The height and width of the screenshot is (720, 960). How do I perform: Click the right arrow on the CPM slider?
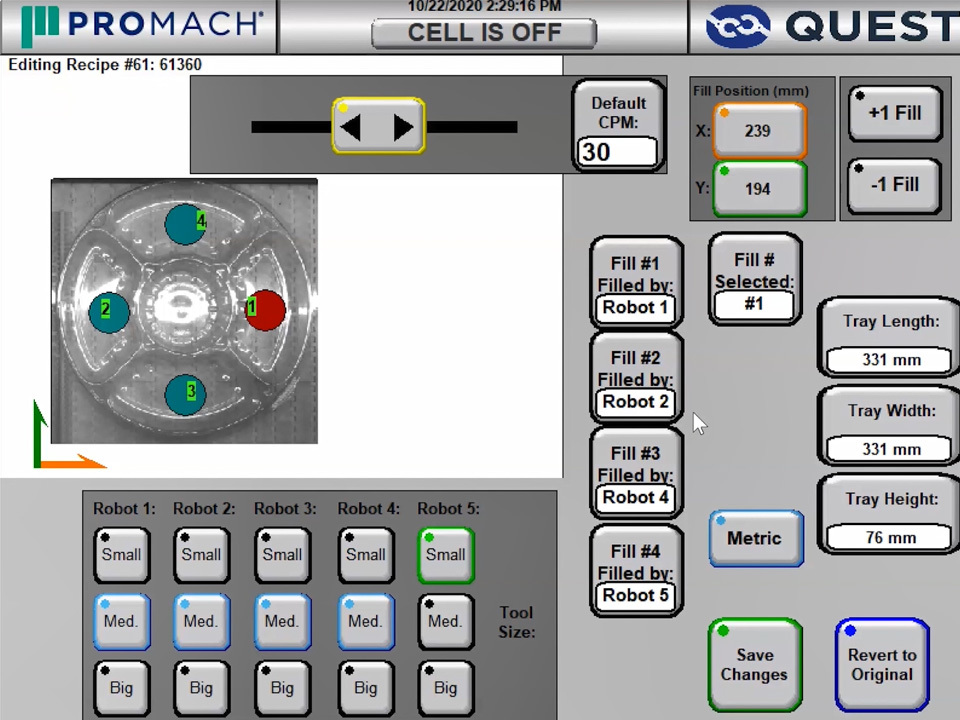tap(403, 127)
